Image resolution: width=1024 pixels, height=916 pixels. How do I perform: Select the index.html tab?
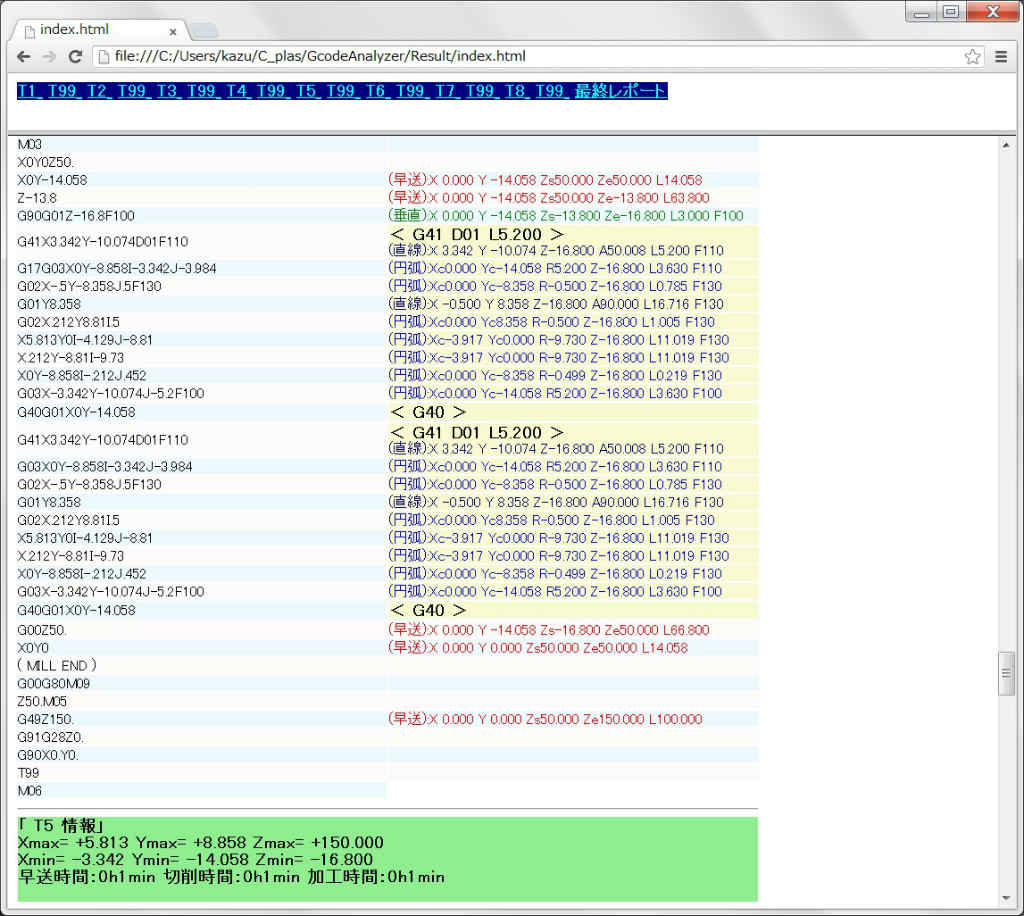tap(98, 30)
